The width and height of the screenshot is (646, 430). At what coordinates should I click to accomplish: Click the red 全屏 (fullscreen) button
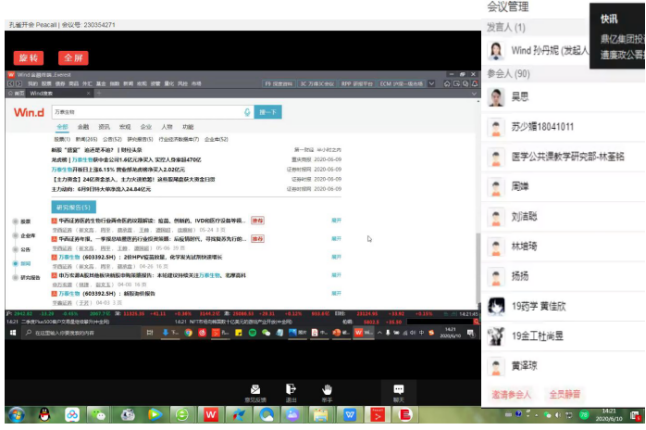coord(72,57)
